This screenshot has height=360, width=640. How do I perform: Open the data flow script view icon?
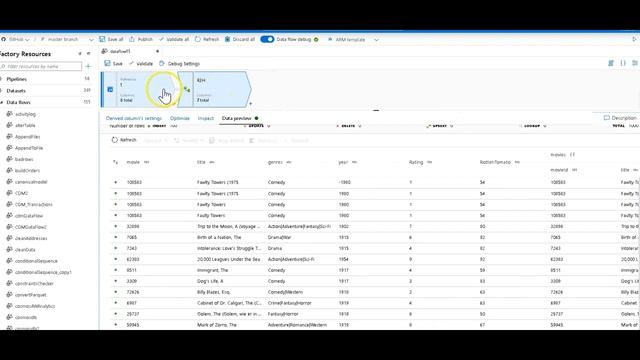611,63
